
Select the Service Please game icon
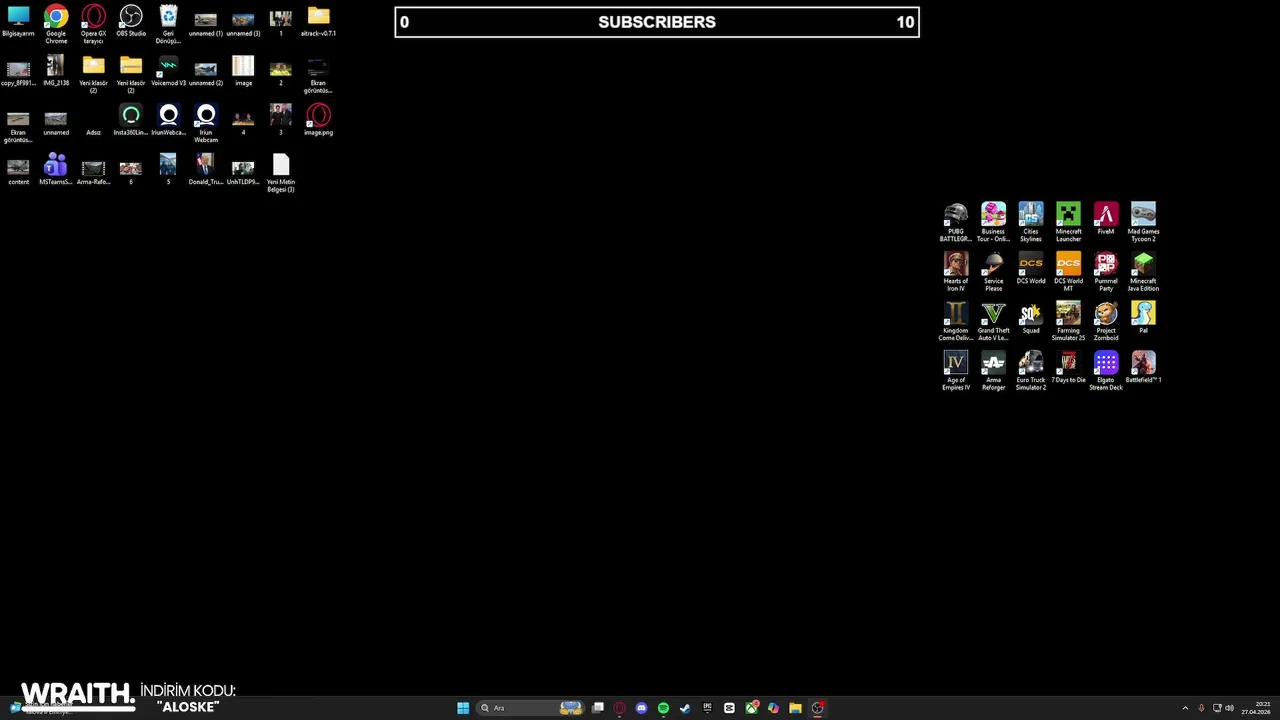click(993, 272)
